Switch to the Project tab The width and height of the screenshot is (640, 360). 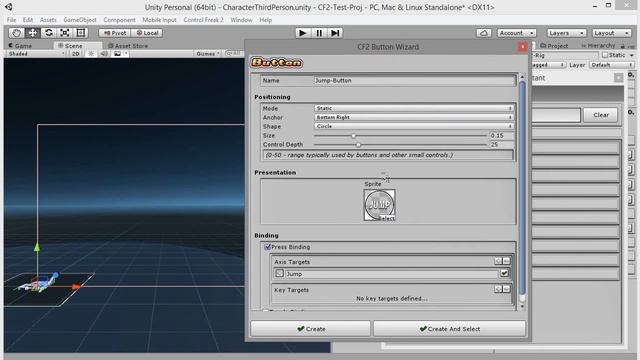point(554,46)
